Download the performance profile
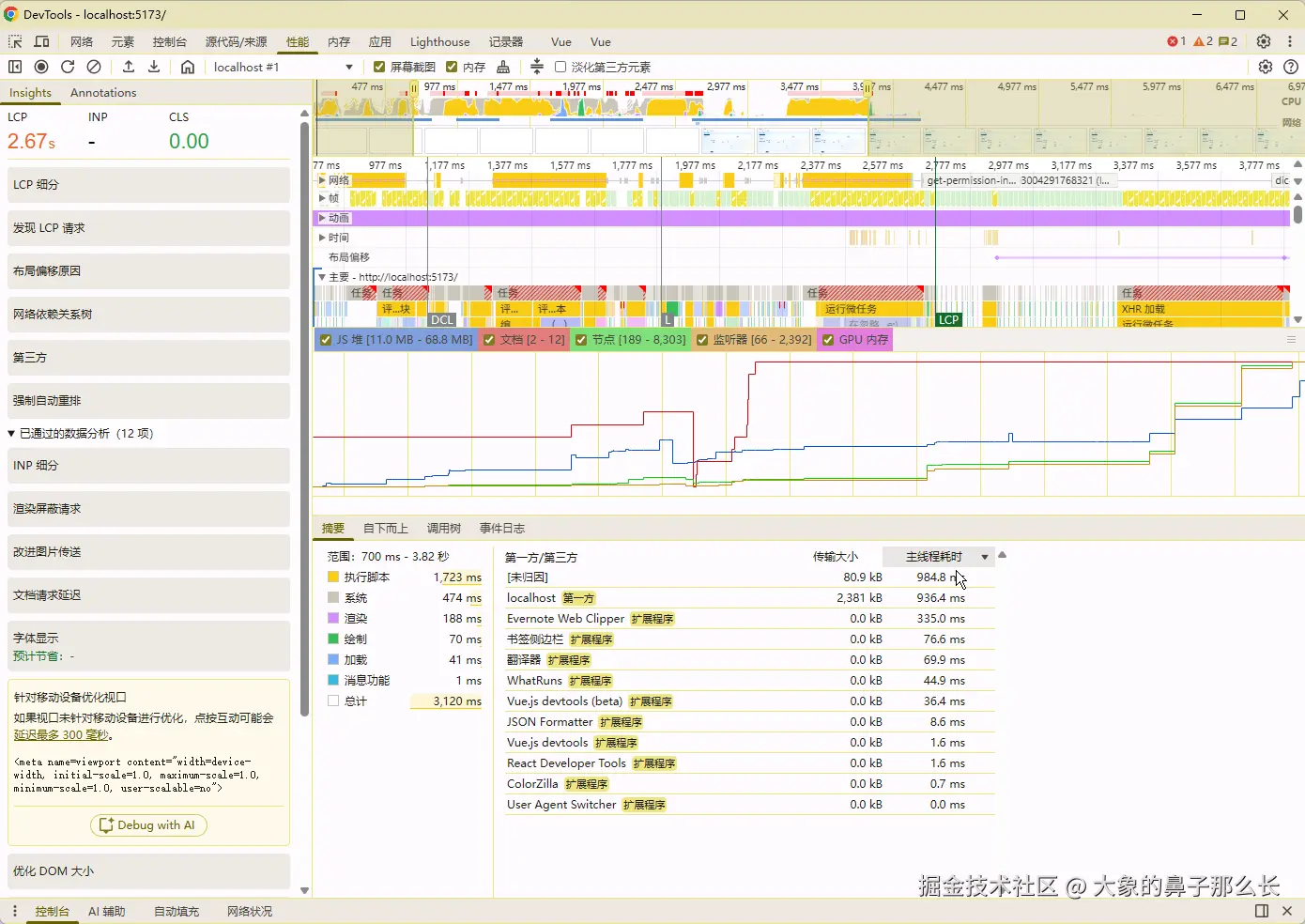This screenshot has width=1305, height=924. click(154, 67)
